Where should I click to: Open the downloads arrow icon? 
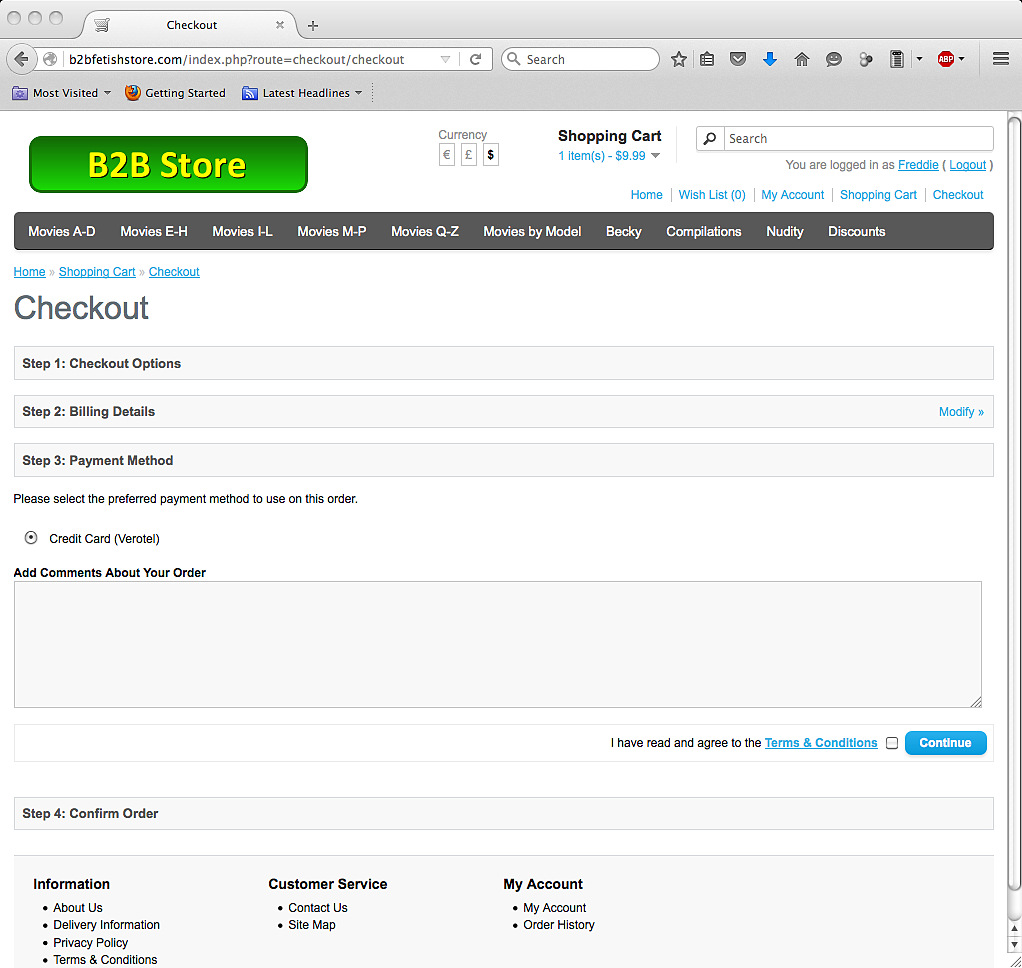769,59
